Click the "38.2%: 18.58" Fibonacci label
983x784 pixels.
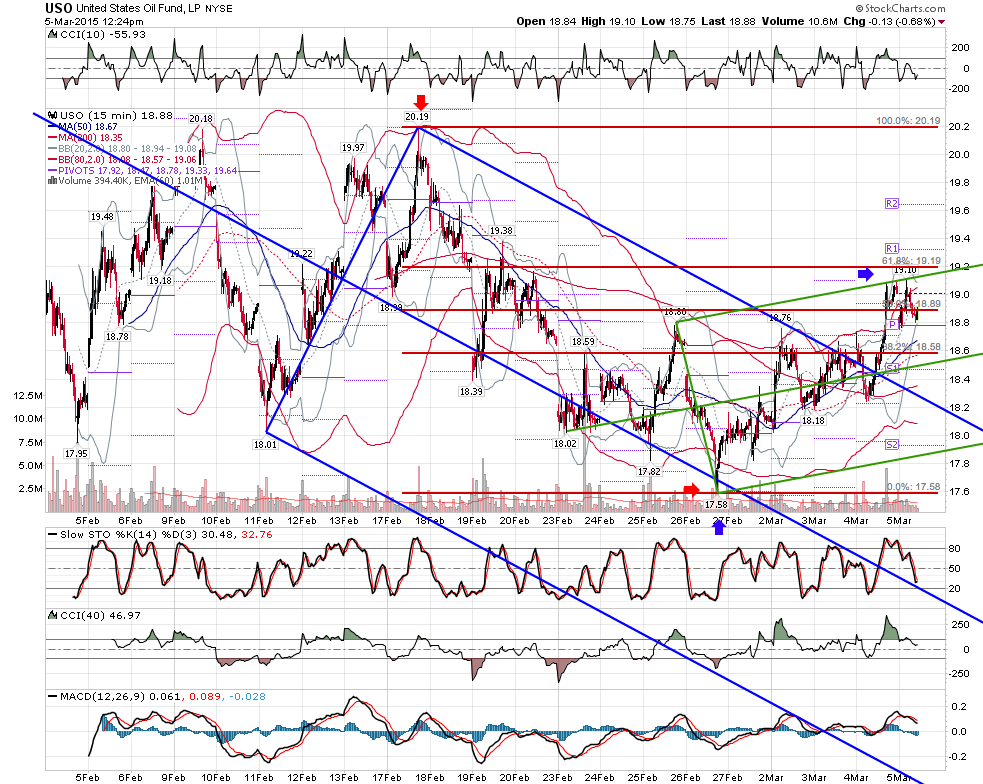(912, 347)
